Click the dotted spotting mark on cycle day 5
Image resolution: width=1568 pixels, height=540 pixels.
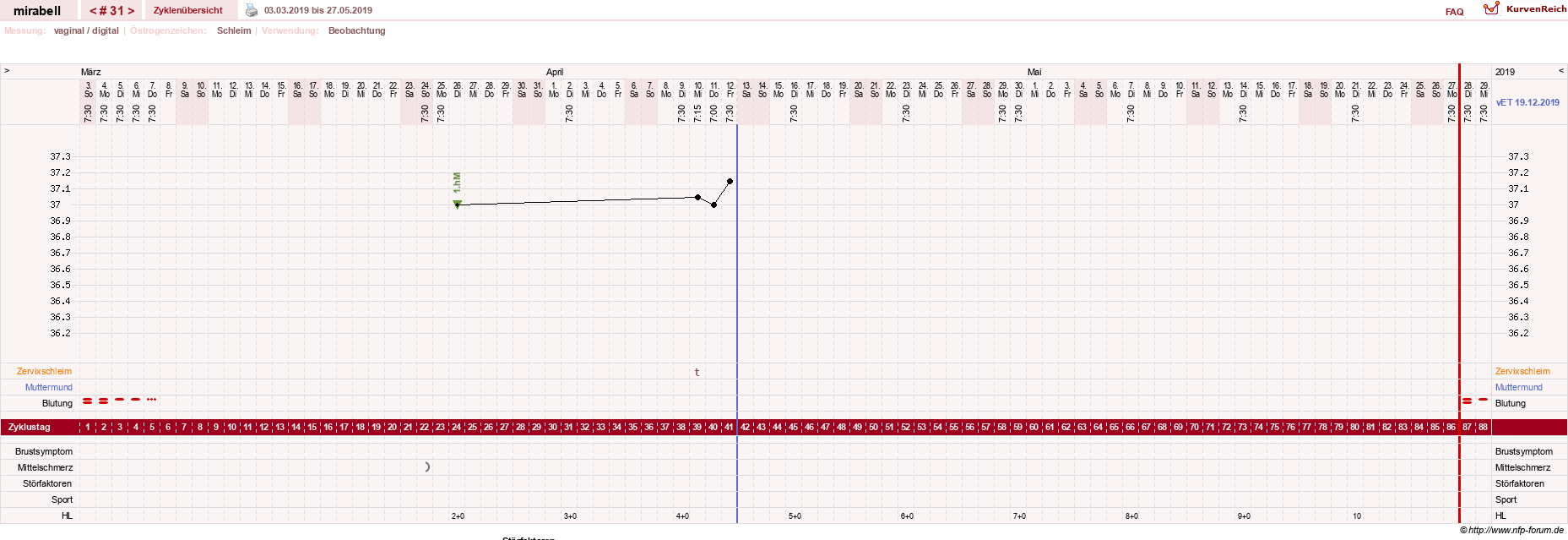(x=151, y=399)
